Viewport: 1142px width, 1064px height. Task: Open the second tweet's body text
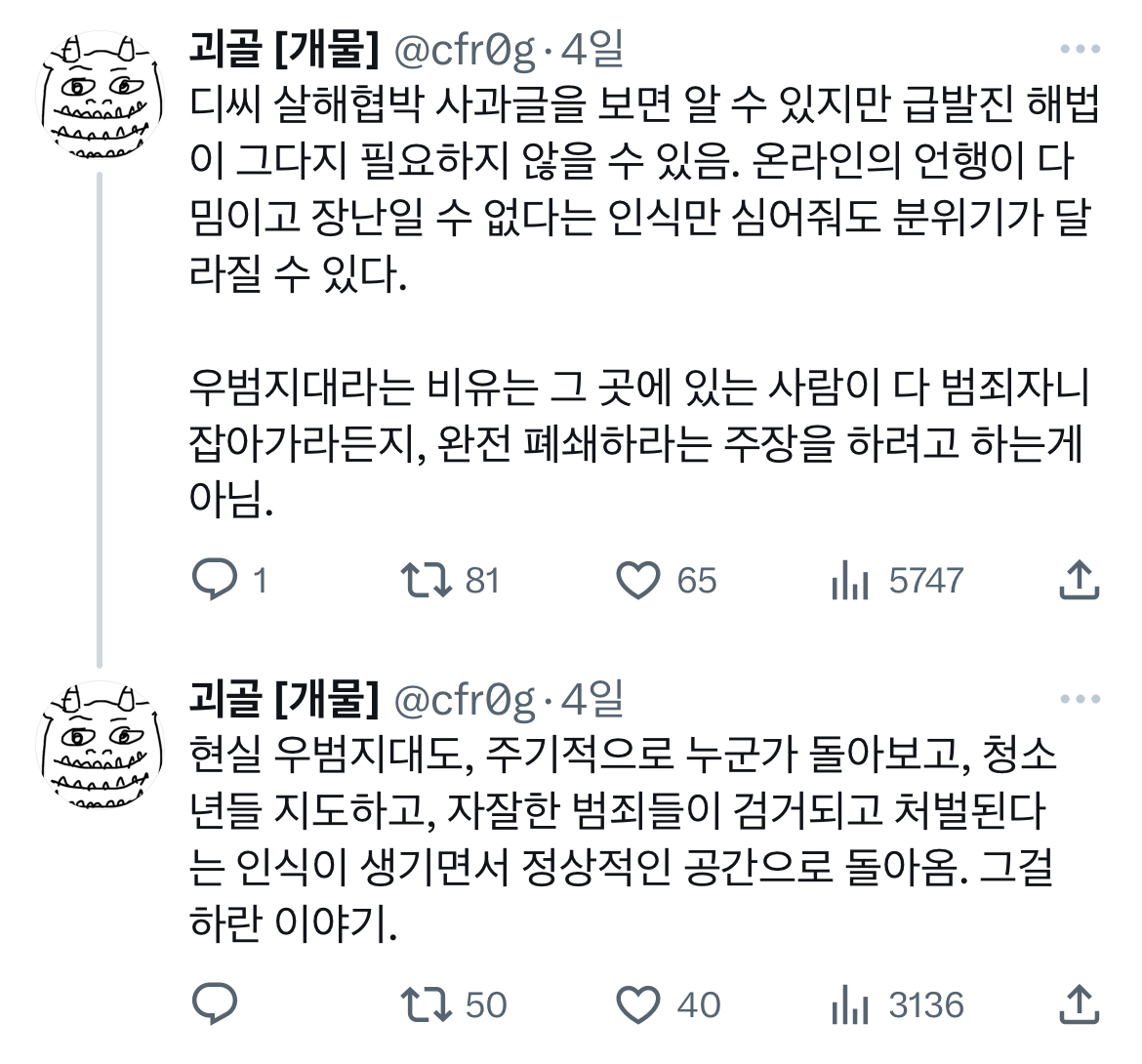(x=625, y=838)
